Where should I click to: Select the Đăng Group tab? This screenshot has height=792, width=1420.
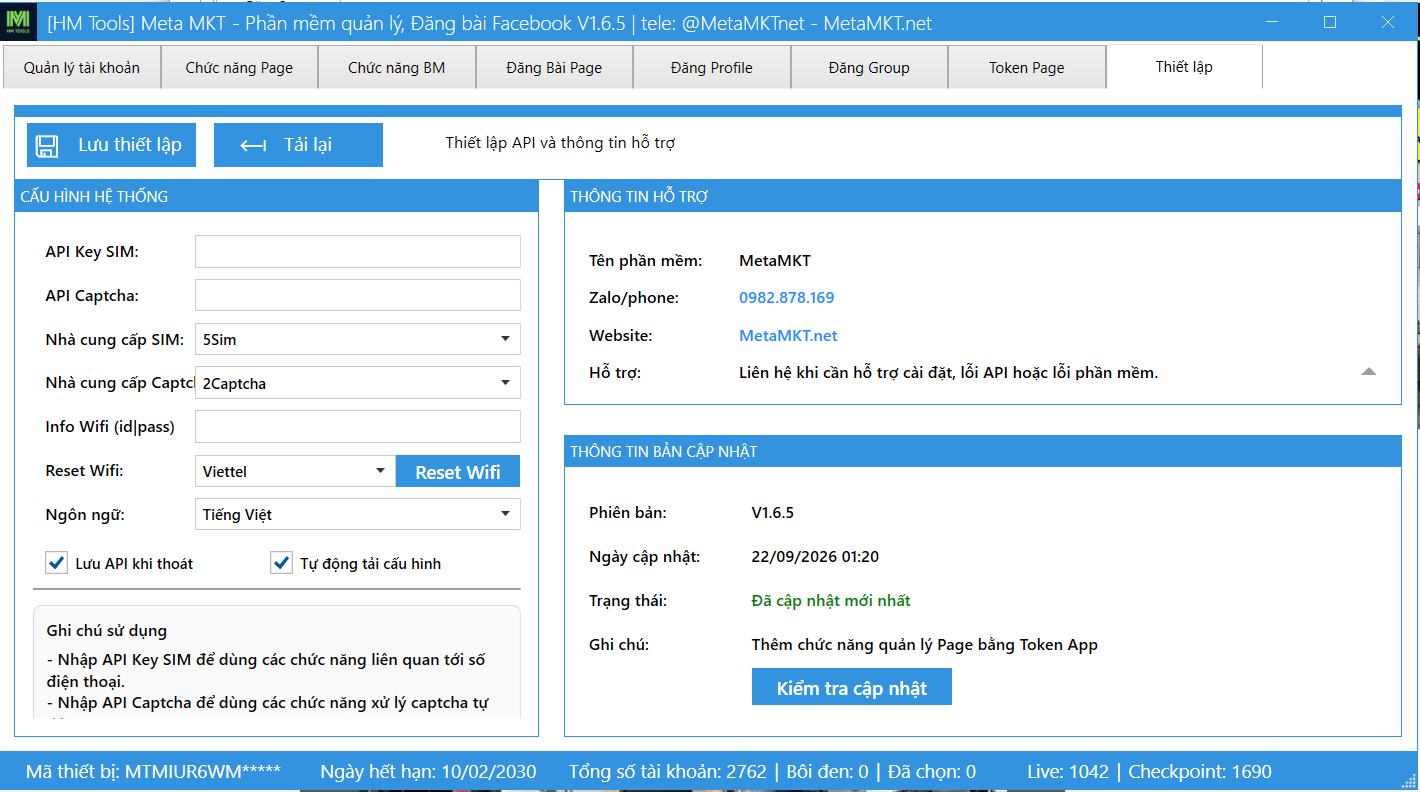(x=869, y=68)
